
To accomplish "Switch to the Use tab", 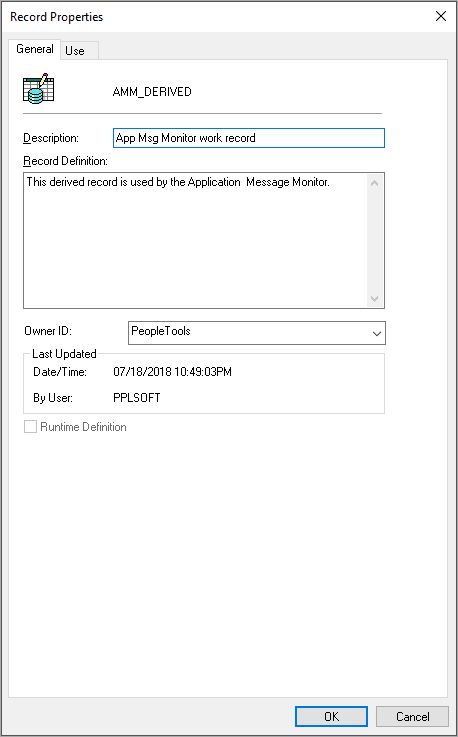I will [79, 51].
